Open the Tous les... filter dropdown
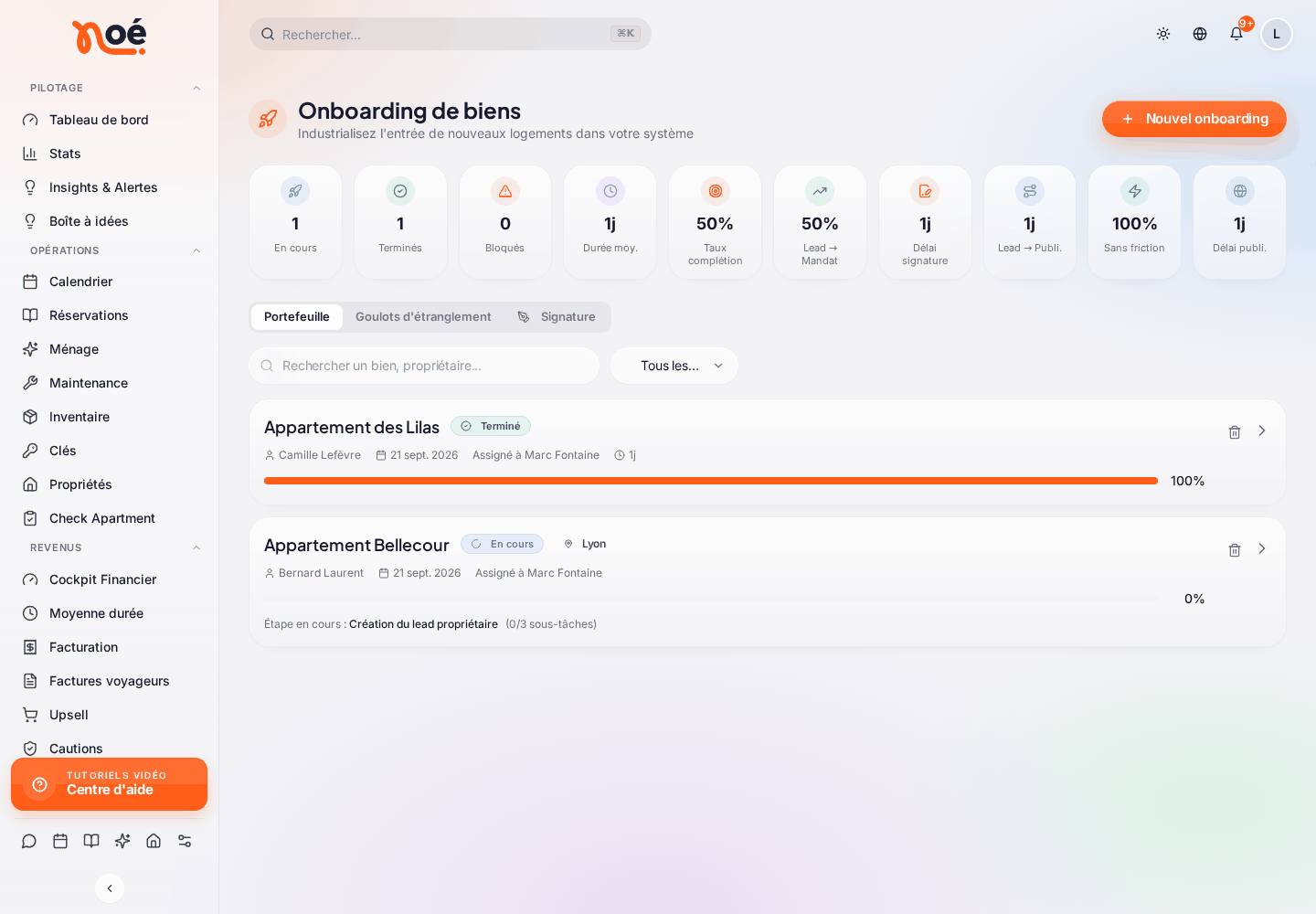This screenshot has width=1316, height=914. (674, 366)
